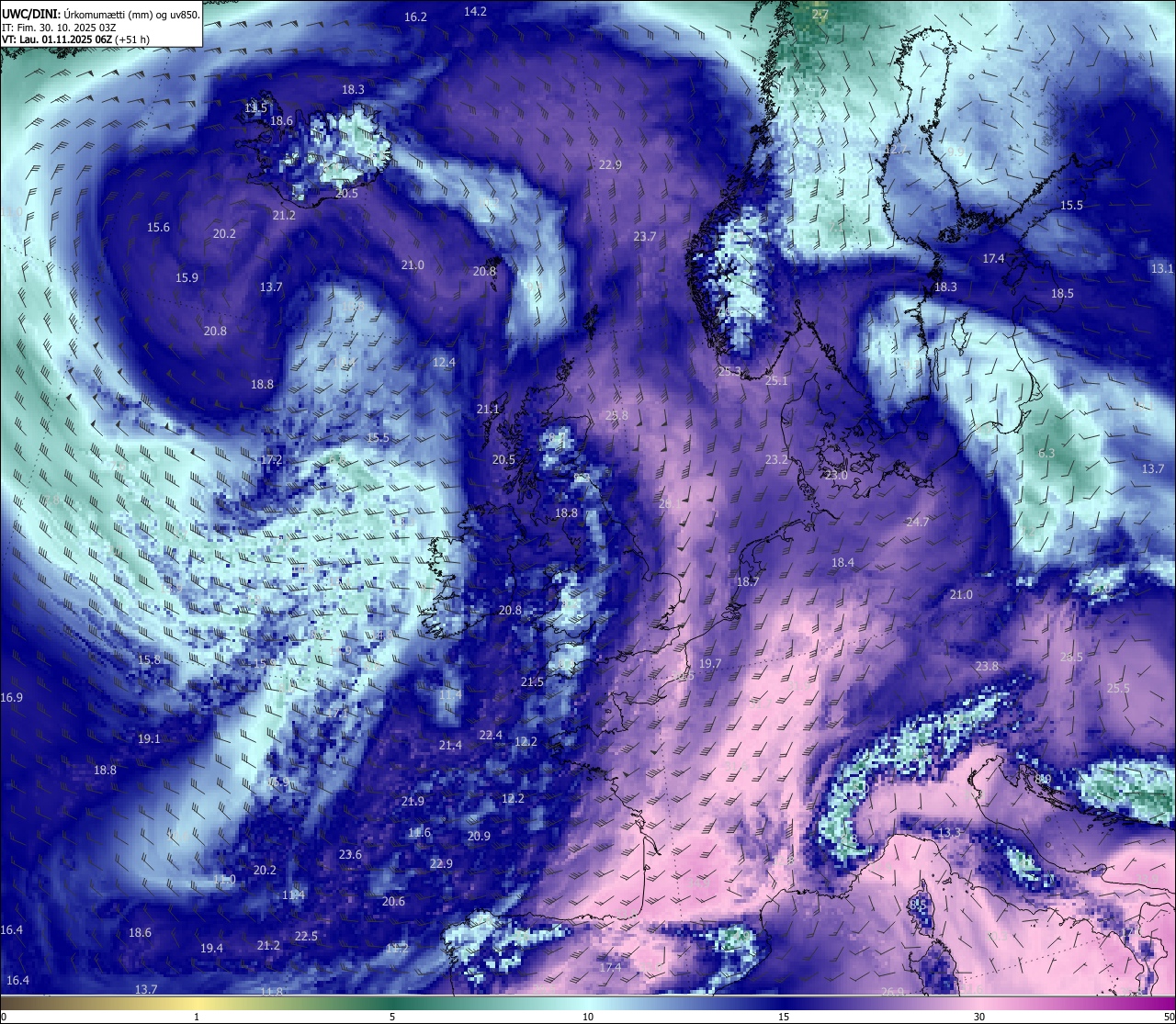Click the 20.9 map value
The height and width of the screenshot is (1024, 1176).
pos(479,836)
